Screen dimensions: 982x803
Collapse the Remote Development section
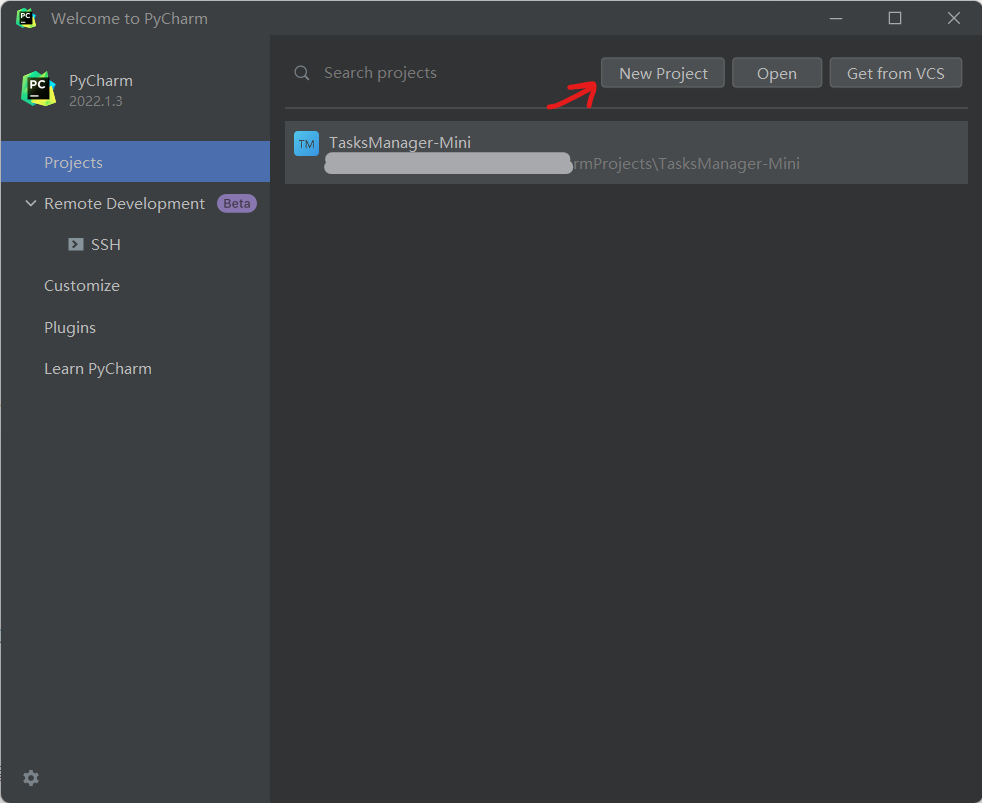(x=30, y=204)
